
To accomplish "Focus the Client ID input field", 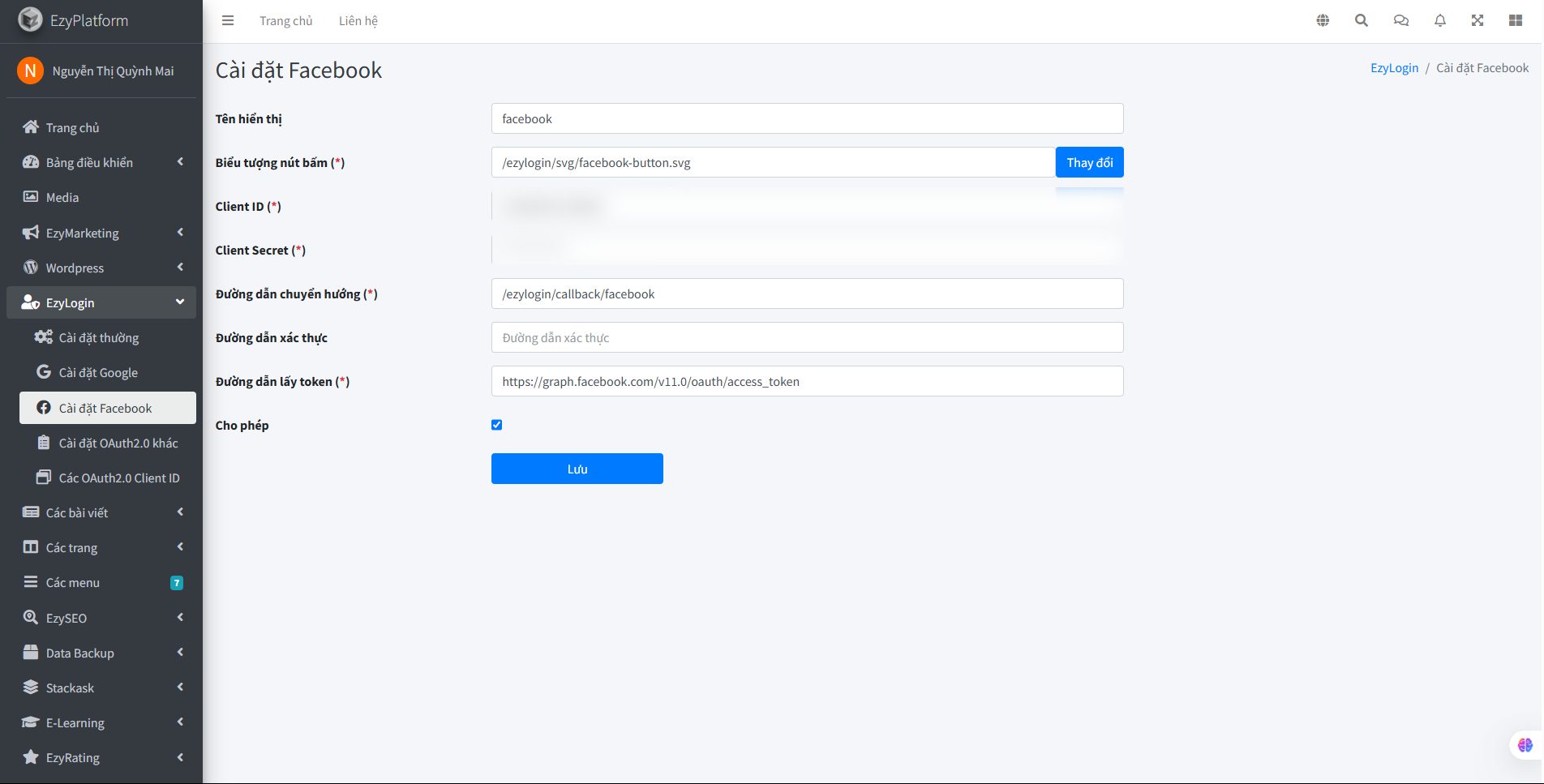I will coord(808,206).
